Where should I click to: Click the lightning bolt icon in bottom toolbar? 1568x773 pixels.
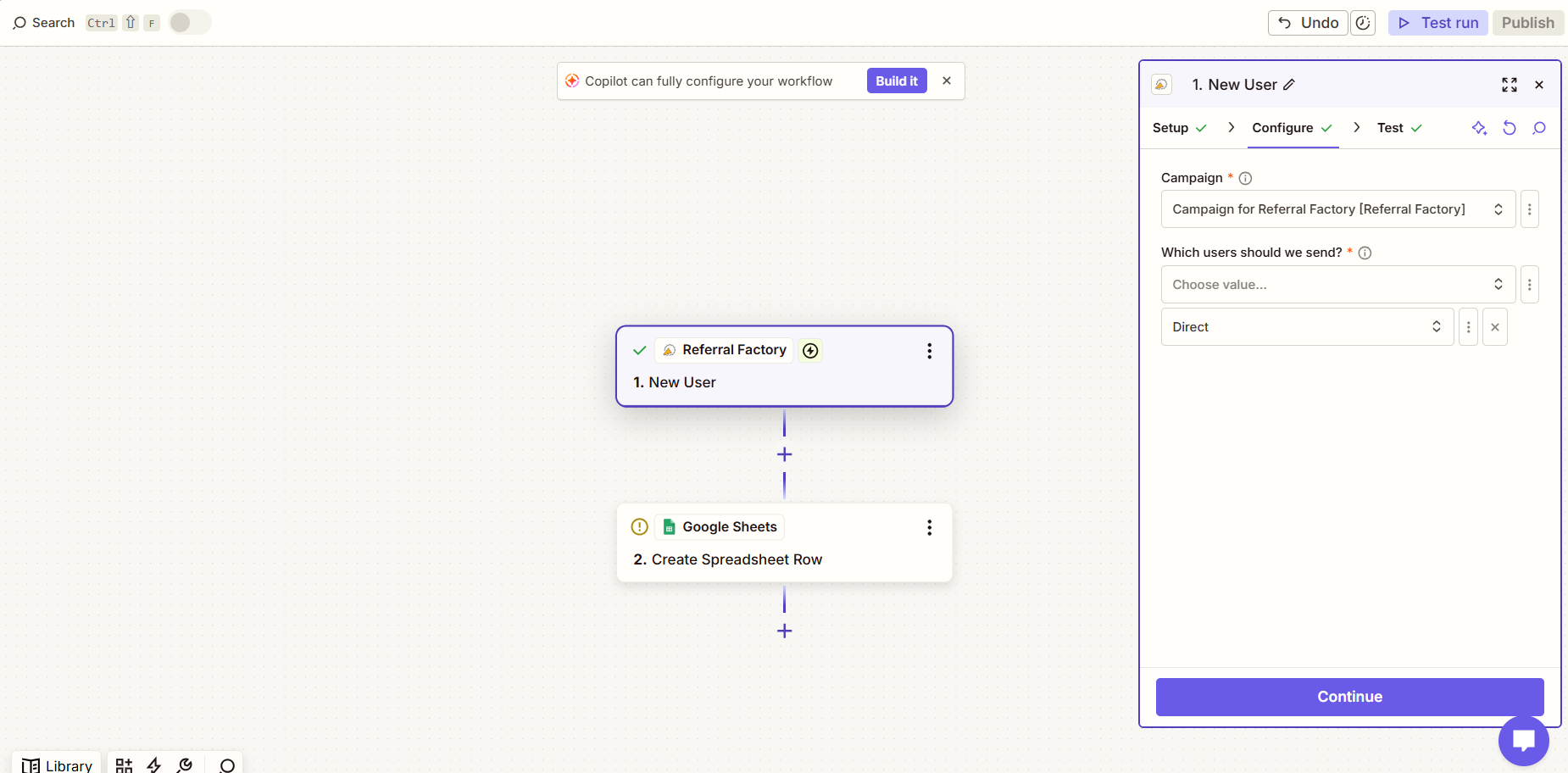[154, 765]
